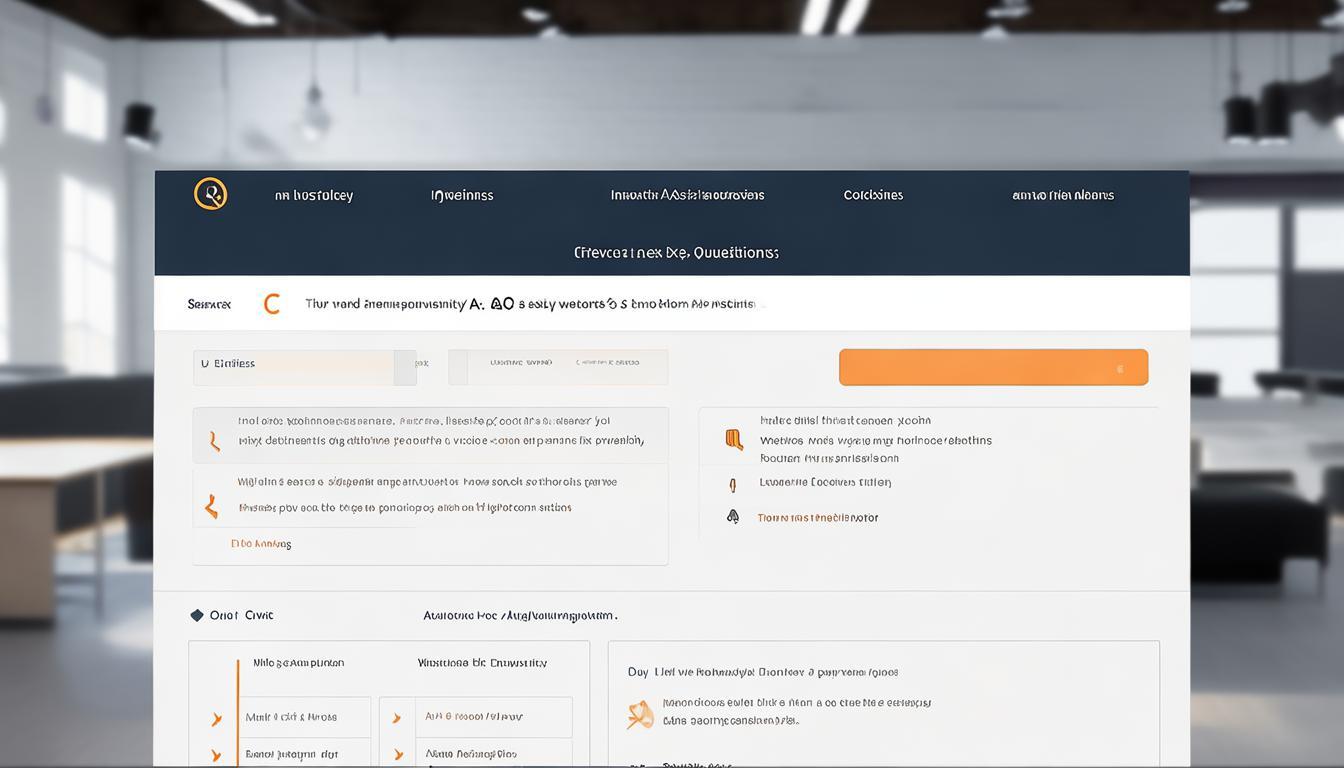Expand the second row under Nhlo column
This screenshot has height=768, width=1344.
tap(216, 755)
